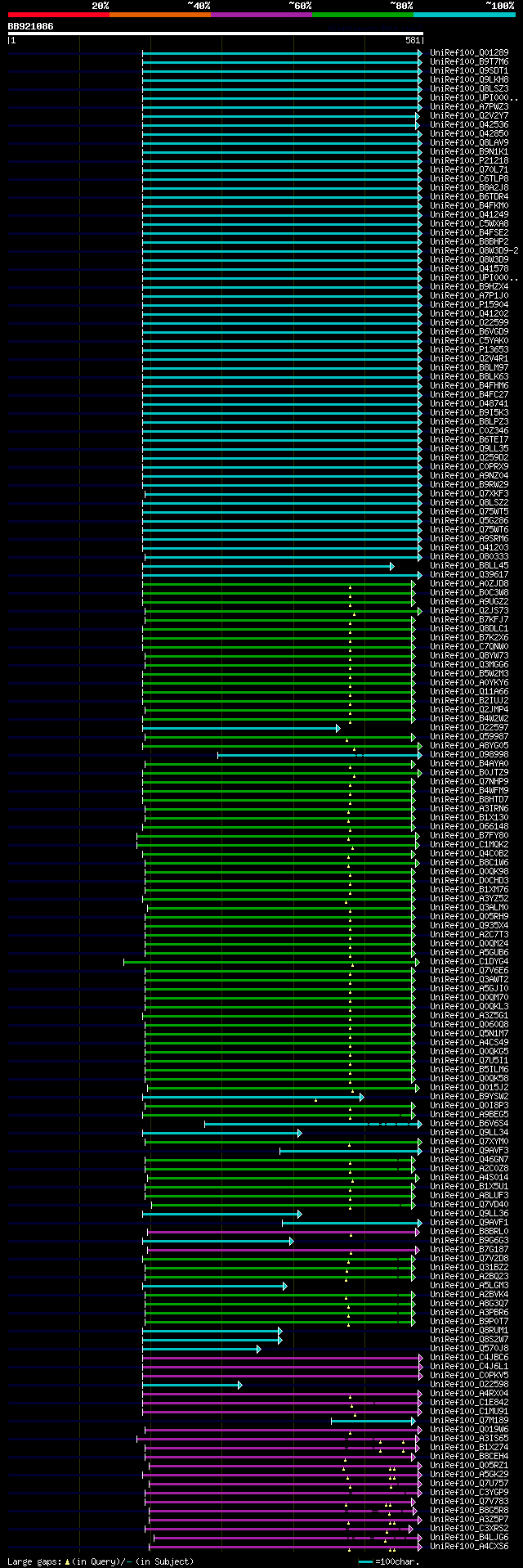The image size is (523, 1568).
Task: Click the green ~80% identity legend bar
Action: pos(363,15)
